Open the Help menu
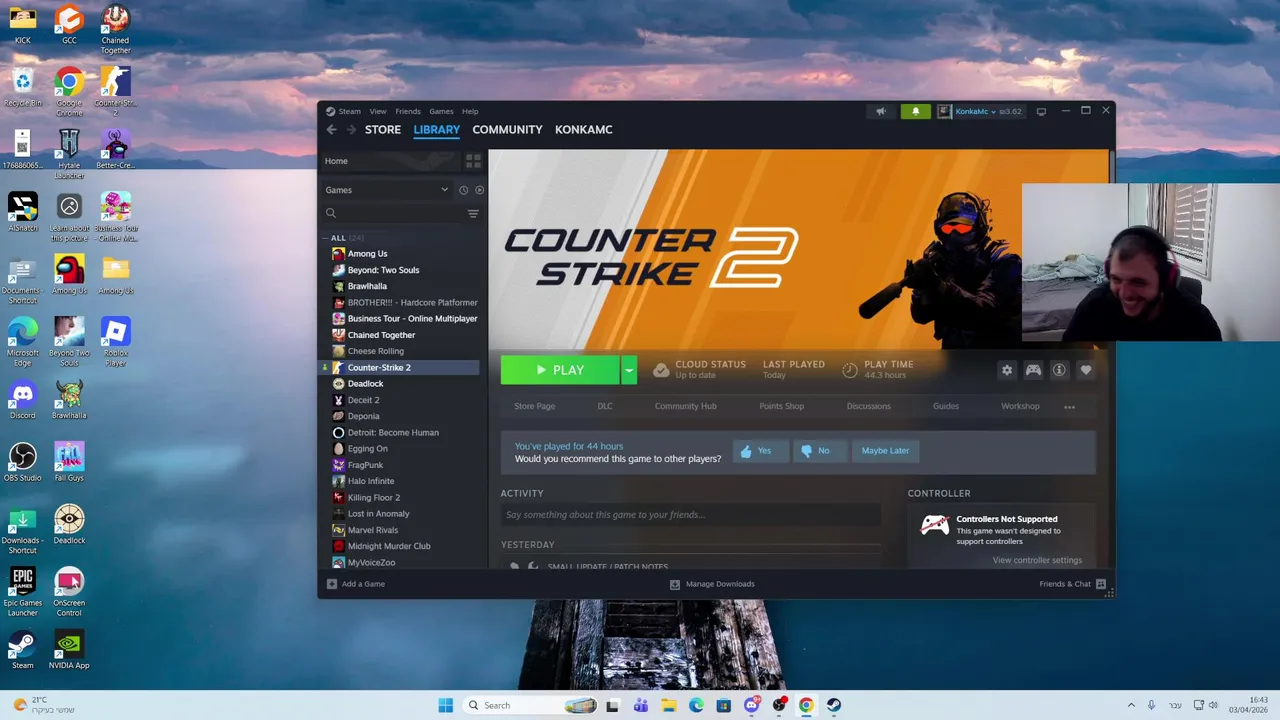Viewport: 1280px width, 720px height. pyautogui.click(x=470, y=111)
